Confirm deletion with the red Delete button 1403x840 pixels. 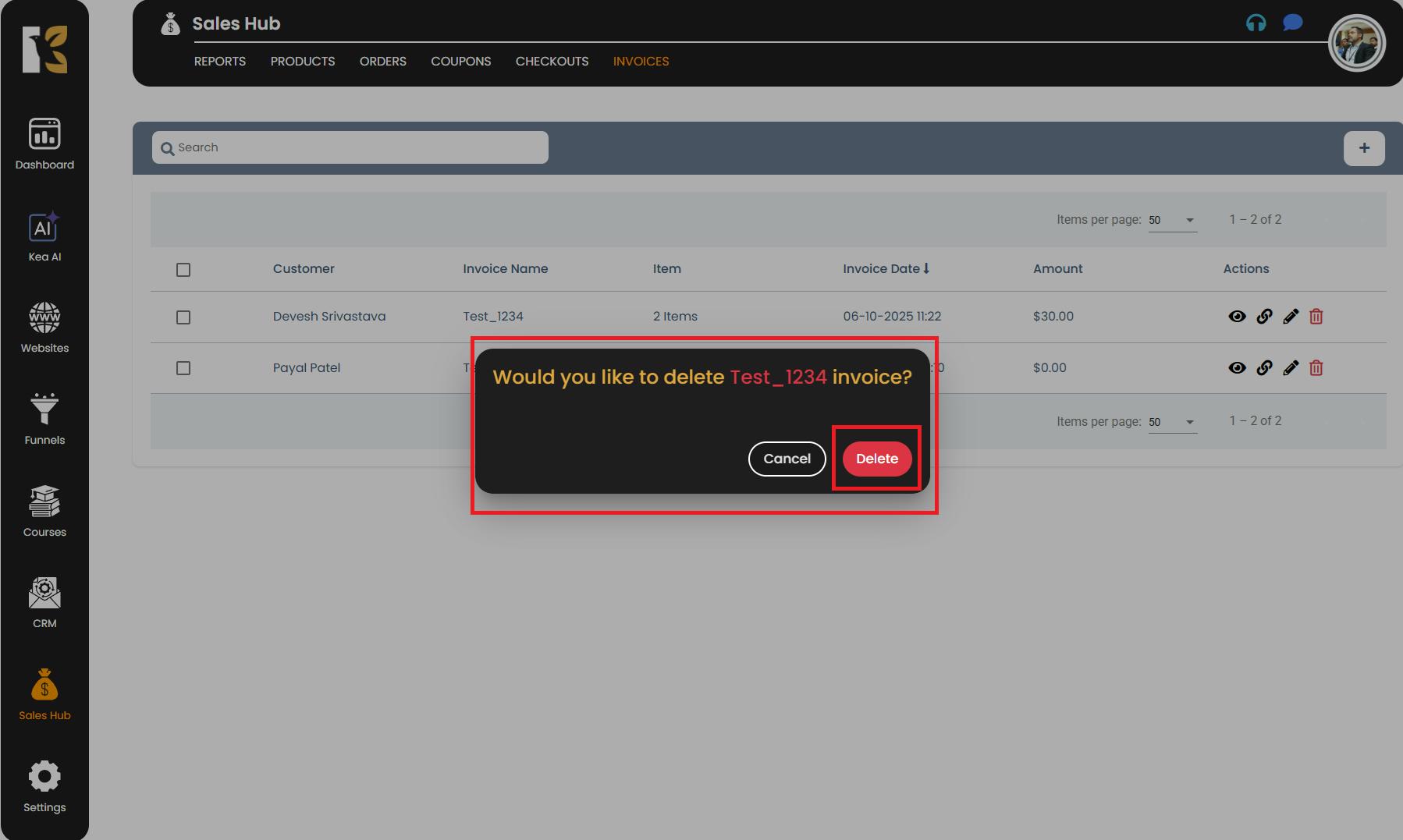click(876, 459)
